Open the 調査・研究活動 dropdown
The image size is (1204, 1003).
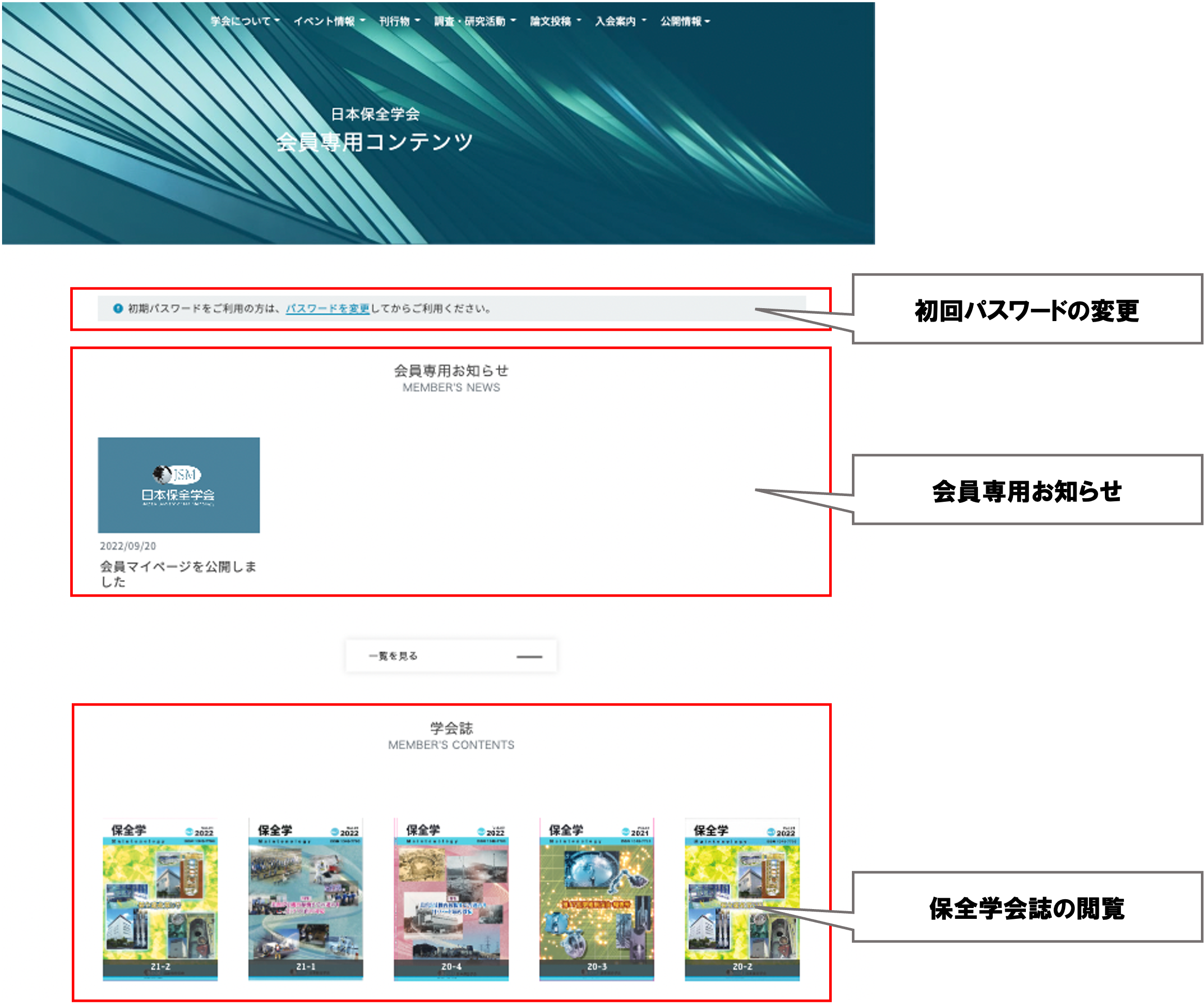click(470, 22)
